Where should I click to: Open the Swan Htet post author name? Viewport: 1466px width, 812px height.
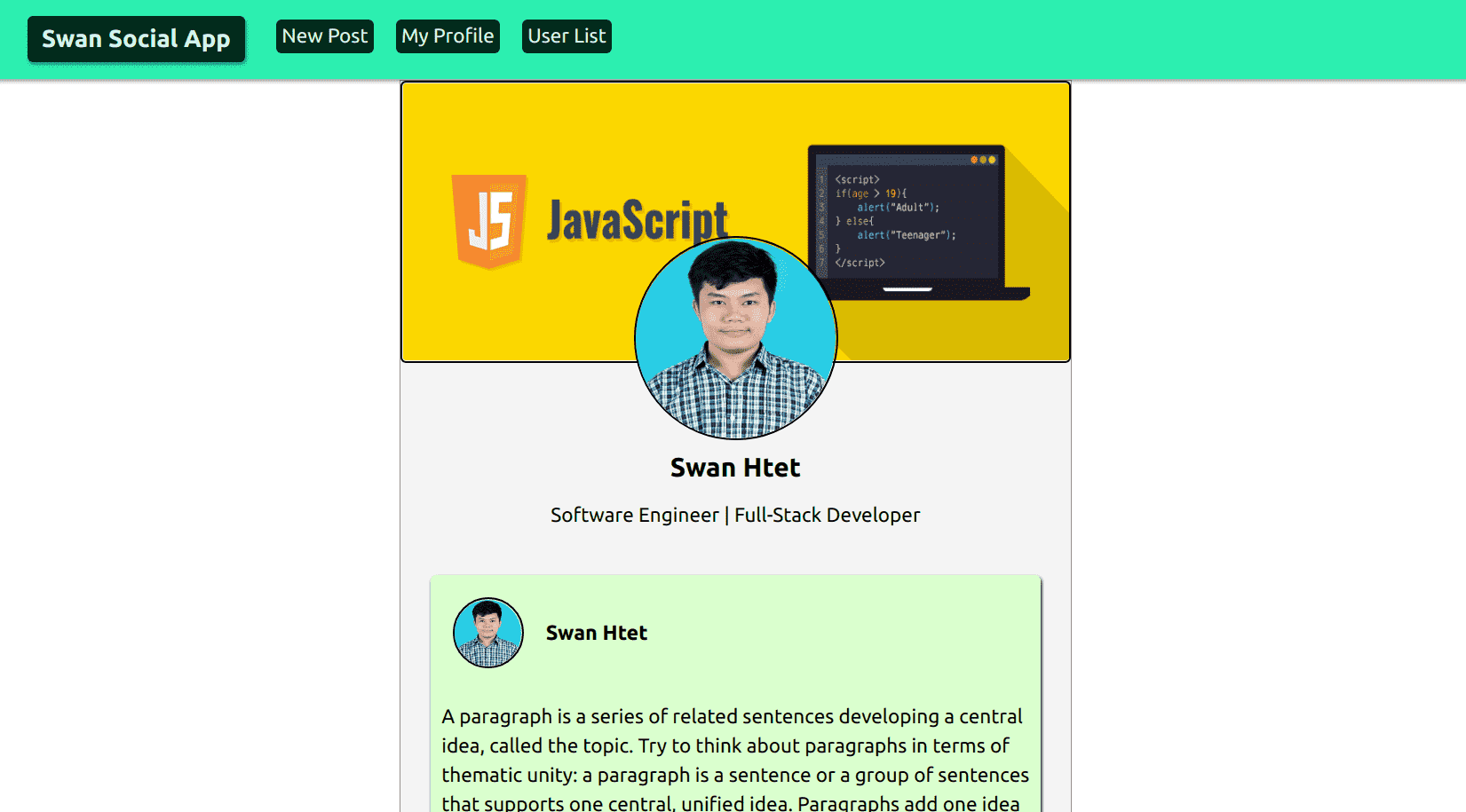[x=597, y=633]
